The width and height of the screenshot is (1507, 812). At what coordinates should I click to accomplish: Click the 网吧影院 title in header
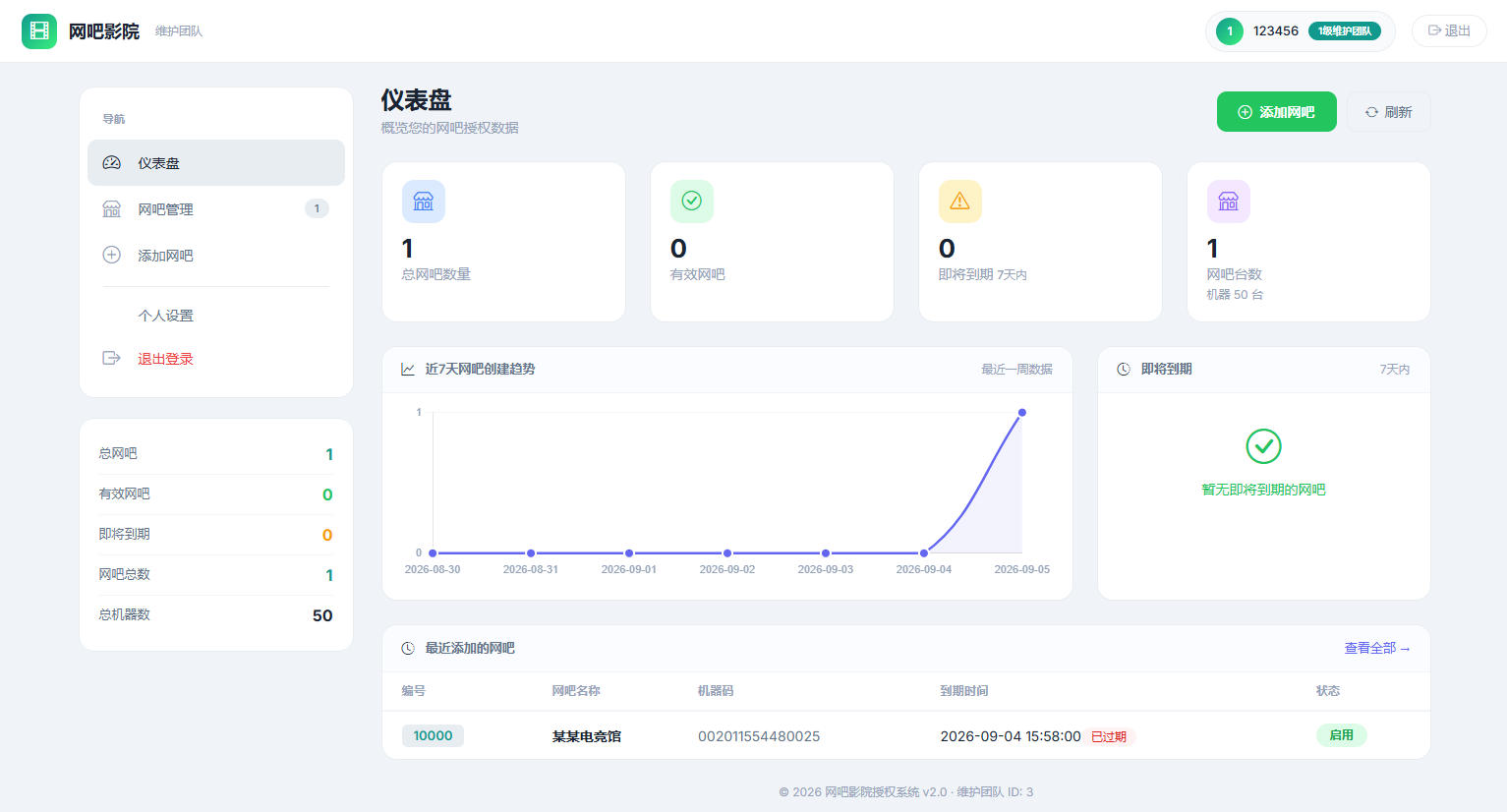104,31
